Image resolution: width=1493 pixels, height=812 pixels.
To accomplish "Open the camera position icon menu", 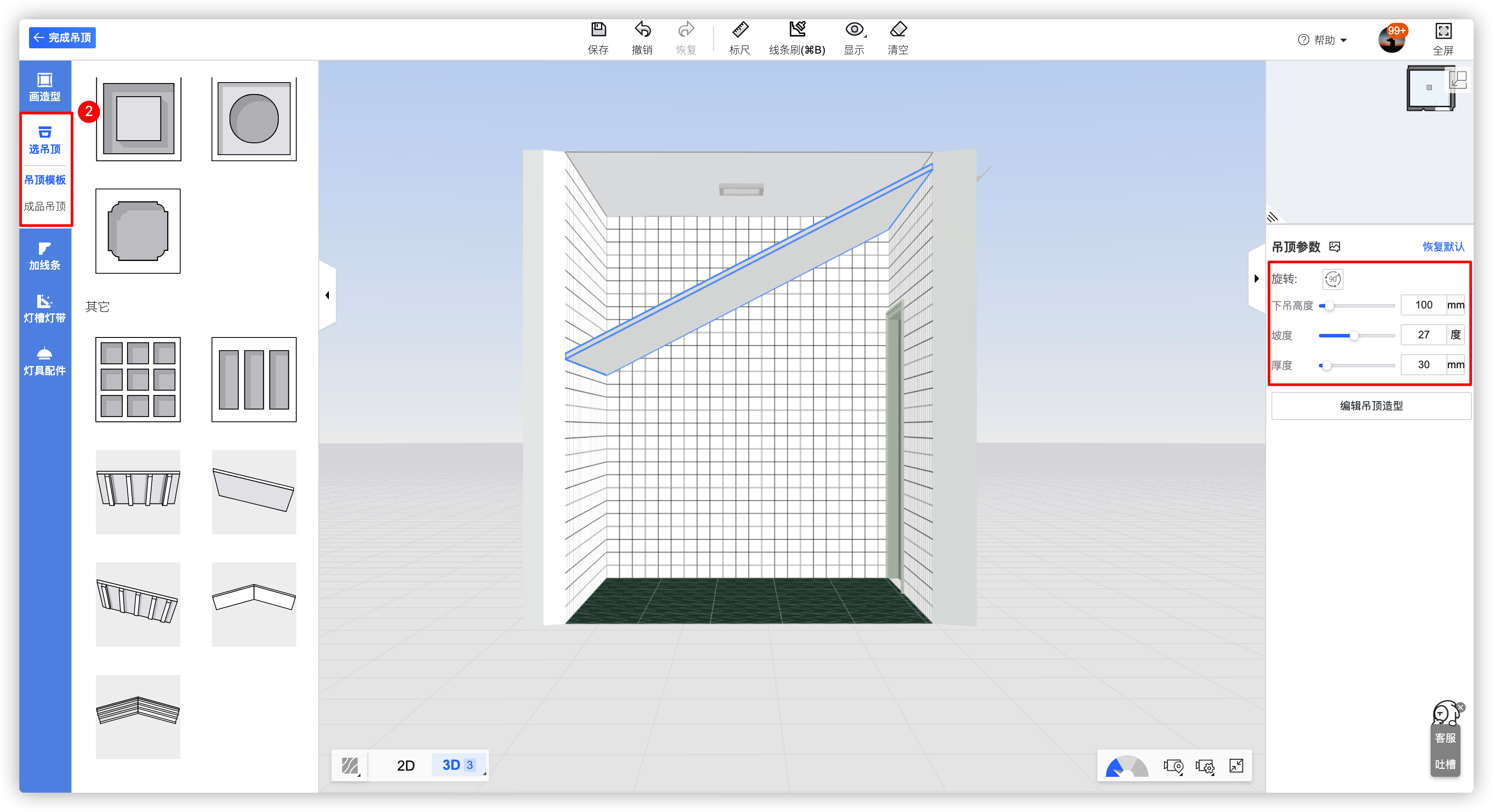I will pos(1174,766).
